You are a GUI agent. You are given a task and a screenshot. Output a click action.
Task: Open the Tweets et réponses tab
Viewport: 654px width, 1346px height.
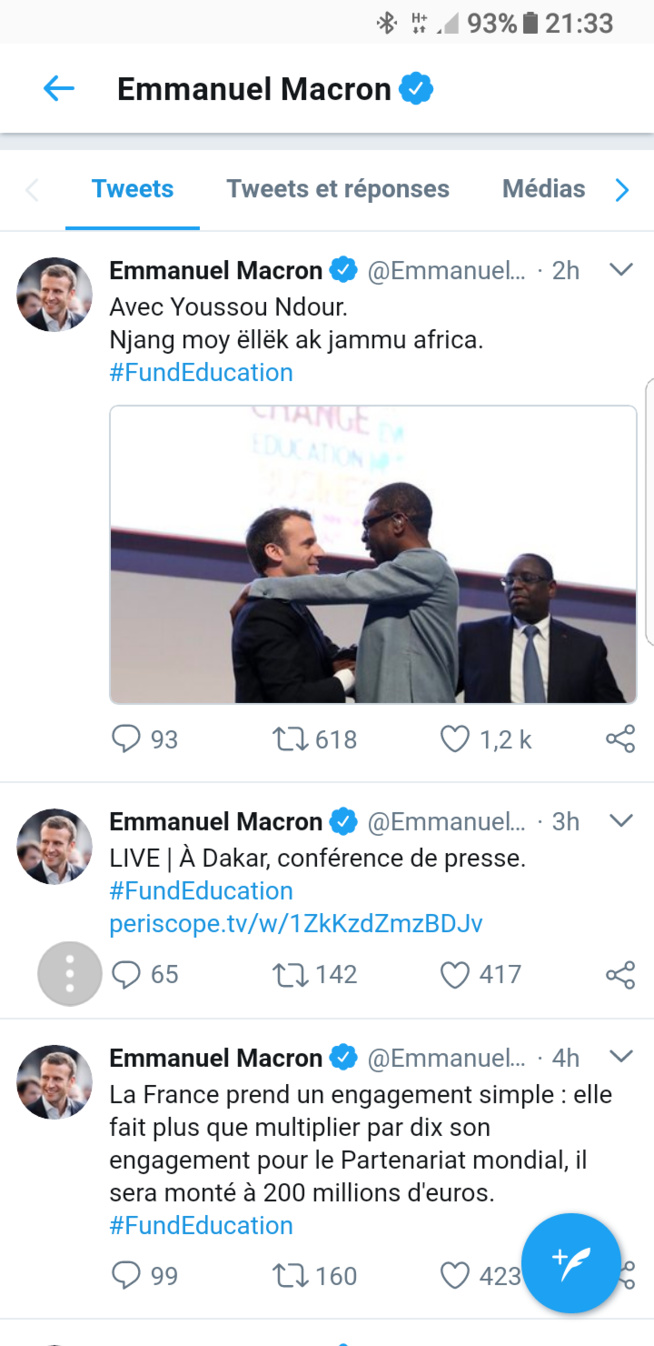(337, 188)
